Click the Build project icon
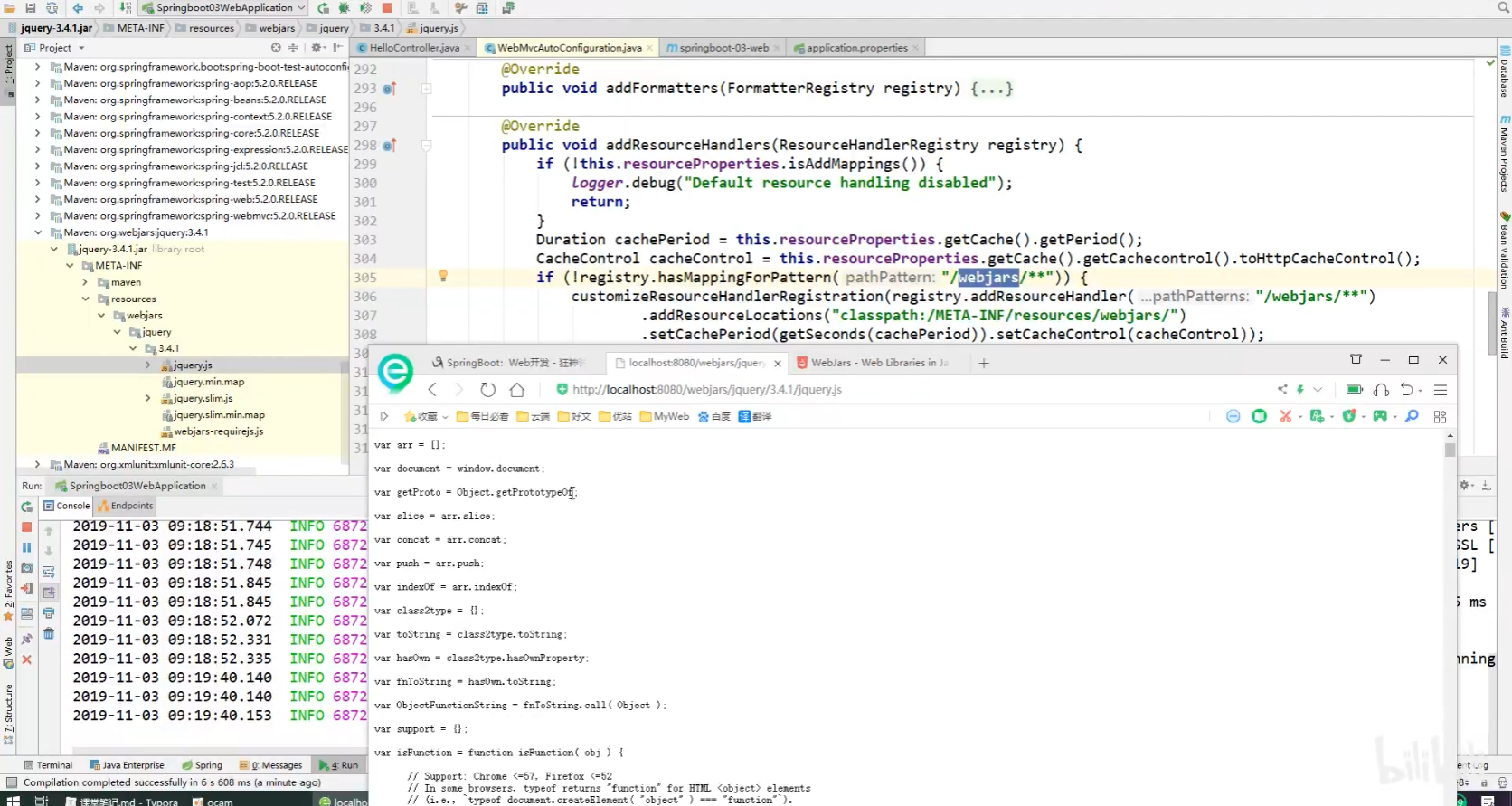 click(125, 8)
